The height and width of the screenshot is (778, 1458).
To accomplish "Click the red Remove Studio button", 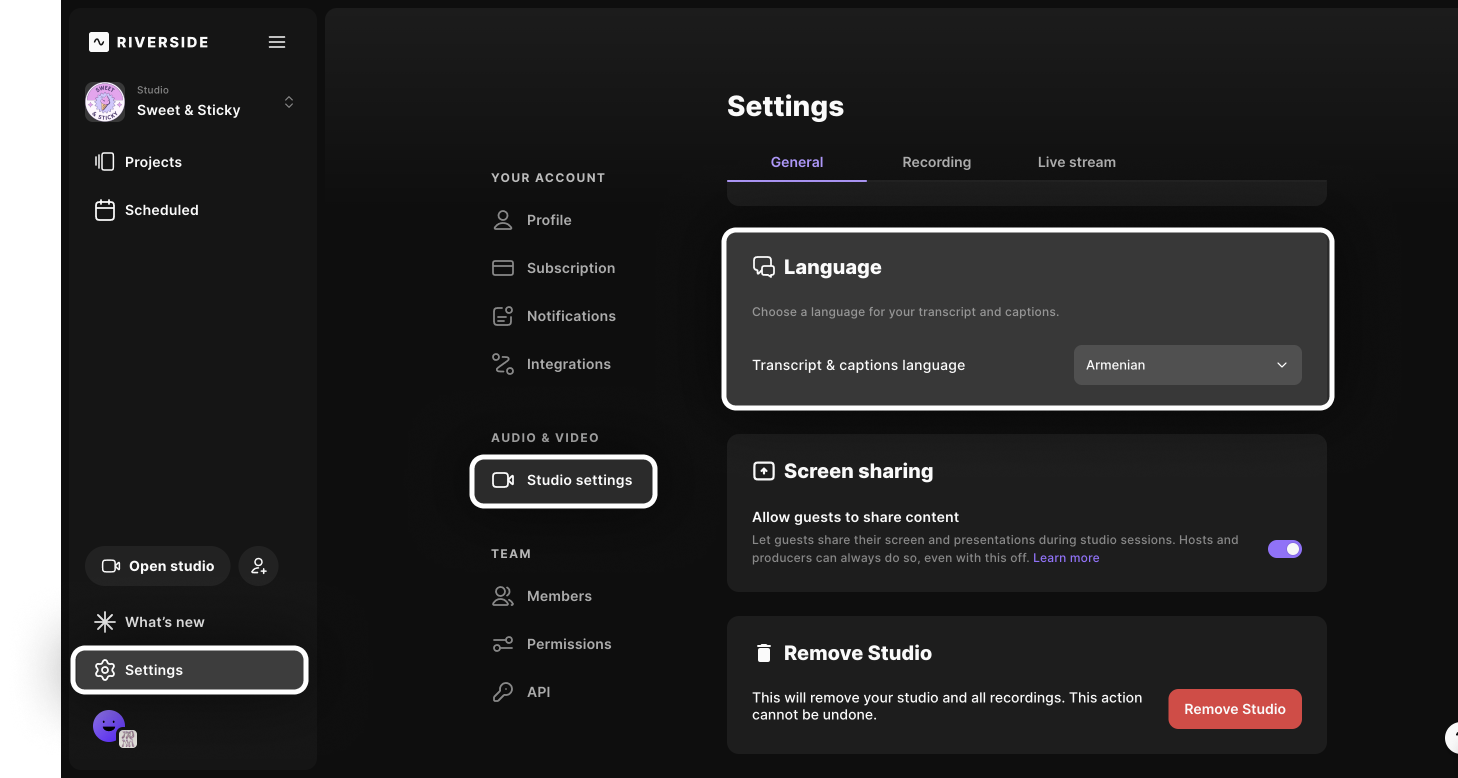I will pos(1234,709).
